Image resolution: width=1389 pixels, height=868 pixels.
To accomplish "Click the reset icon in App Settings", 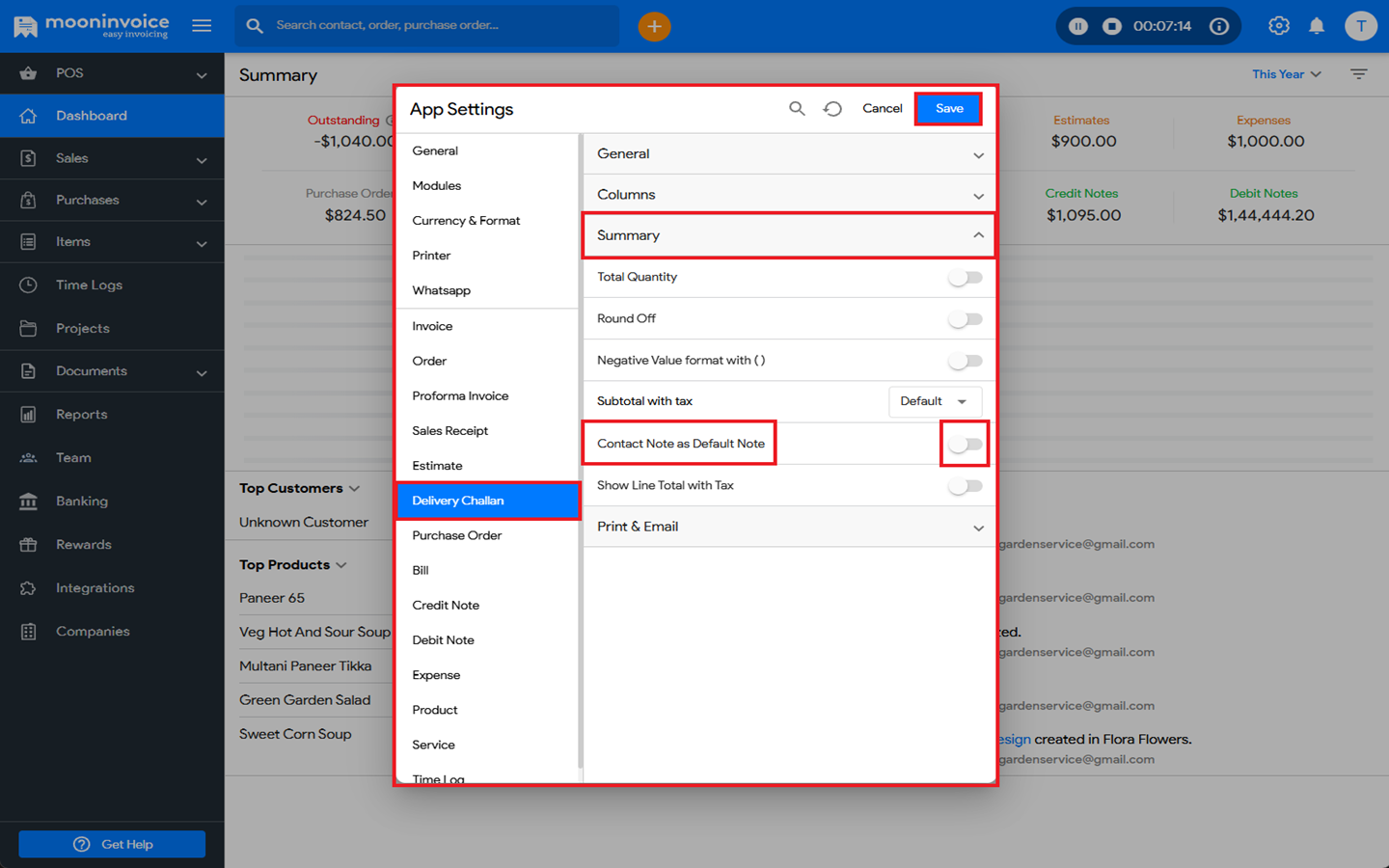I will [x=832, y=109].
